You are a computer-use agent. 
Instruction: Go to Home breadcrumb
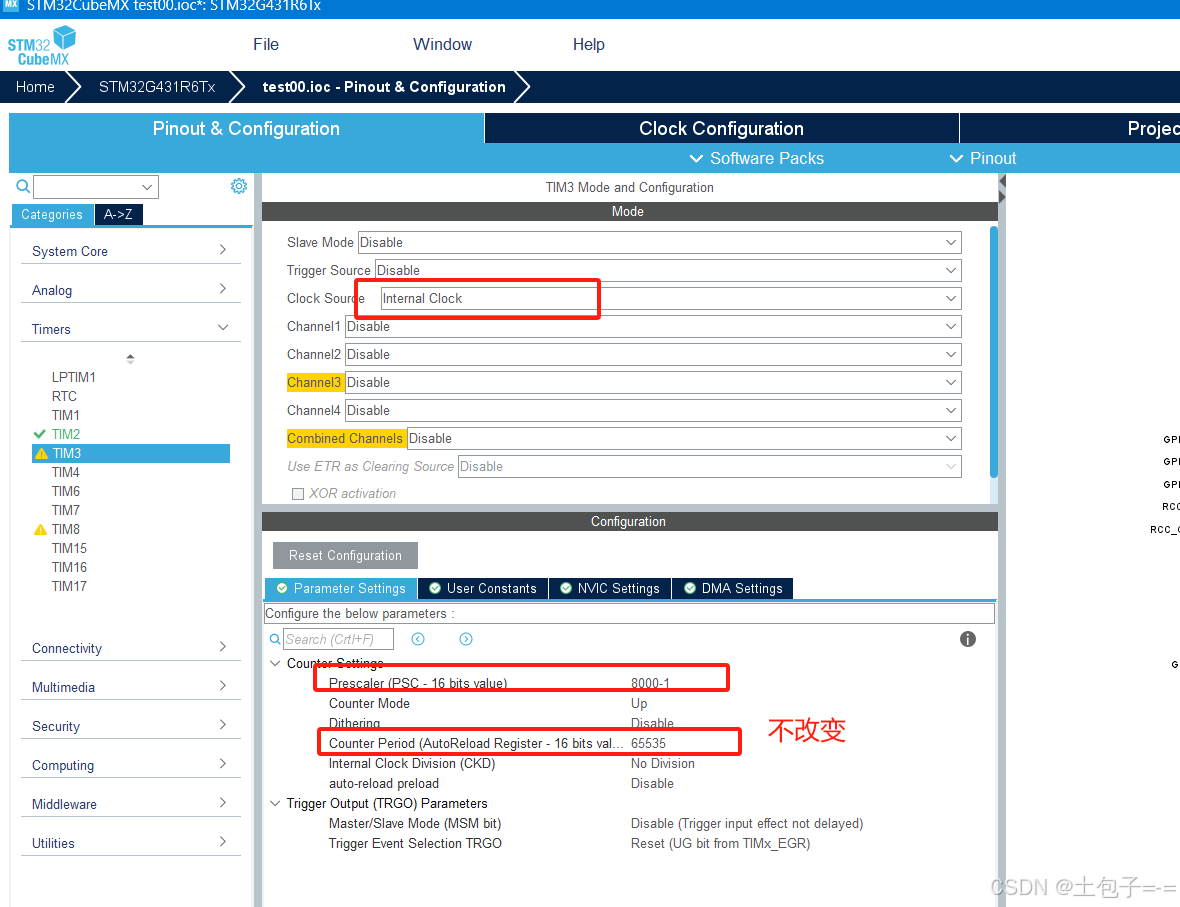[35, 87]
